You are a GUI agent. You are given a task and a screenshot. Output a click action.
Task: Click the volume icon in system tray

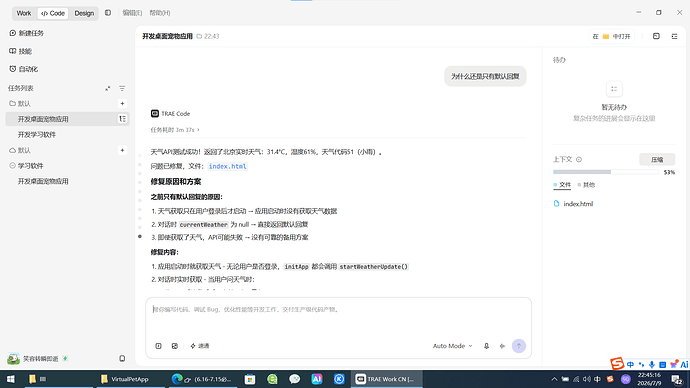pyautogui.click(x=587, y=379)
